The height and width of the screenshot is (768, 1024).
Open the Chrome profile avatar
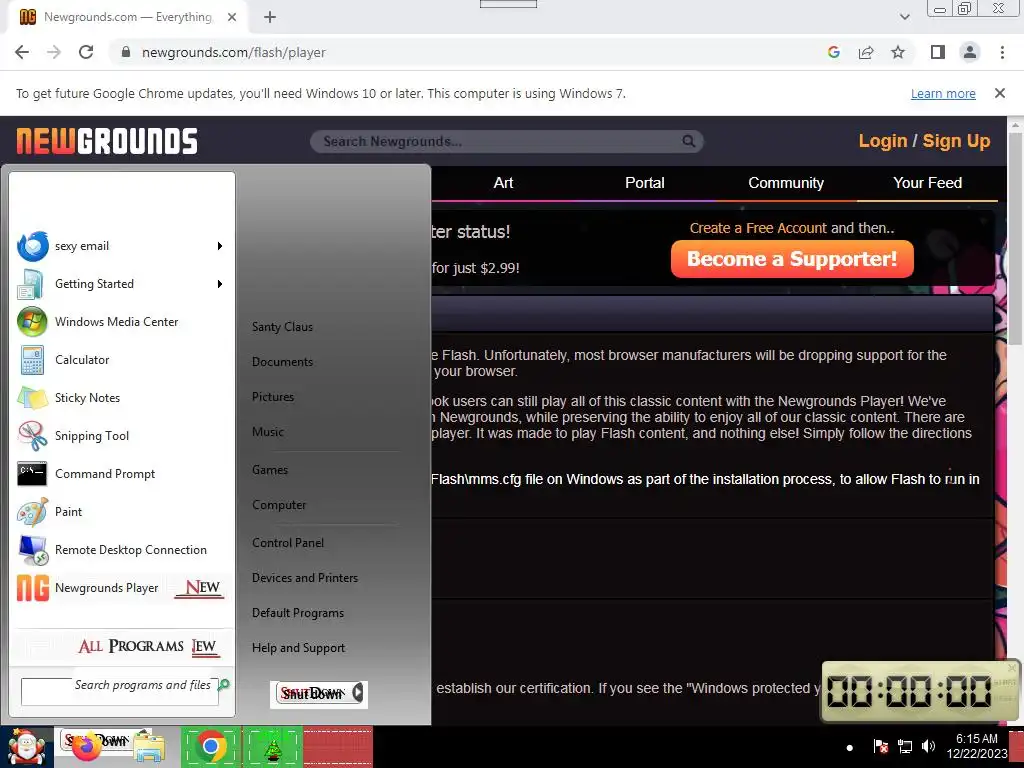pyautogui.click(x=970, y=52)
